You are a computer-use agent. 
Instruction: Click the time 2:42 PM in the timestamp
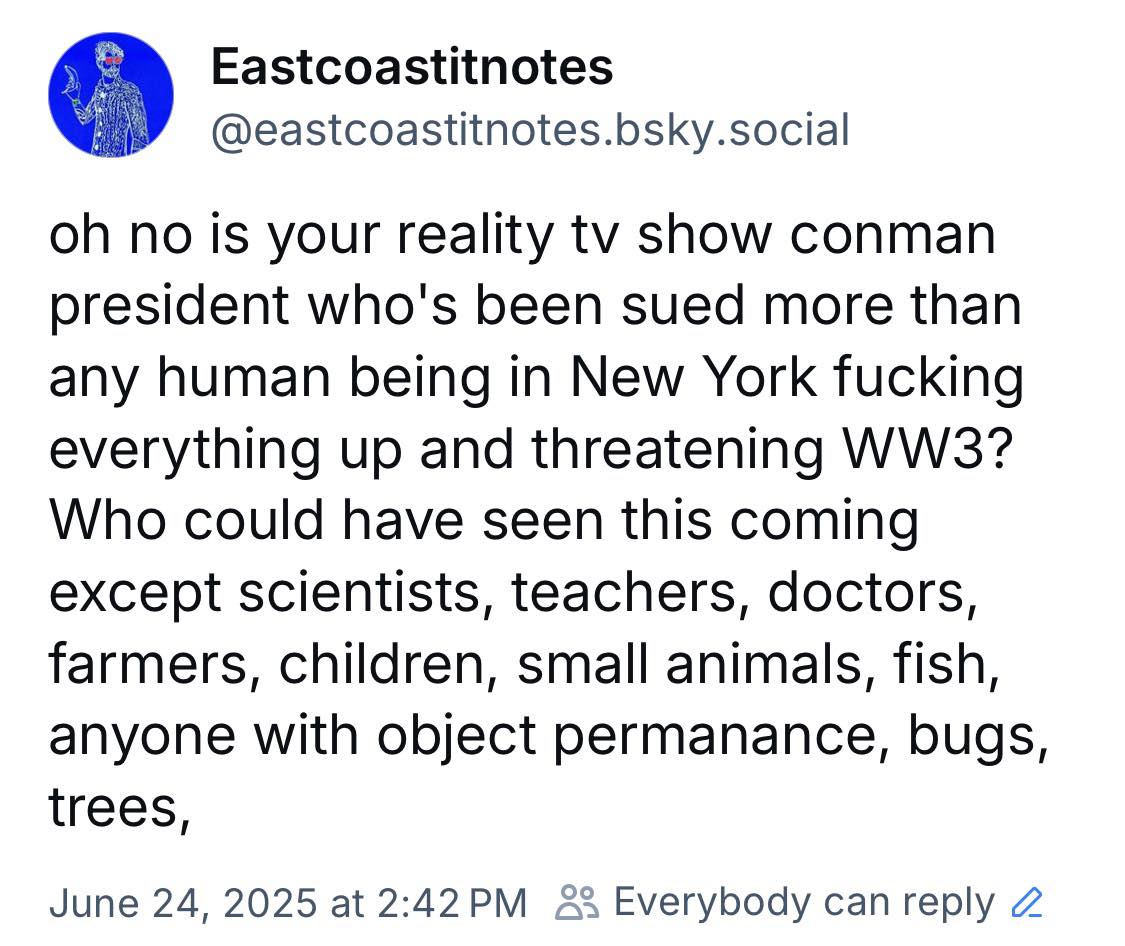pyautogui.click(x=451, y=902)
